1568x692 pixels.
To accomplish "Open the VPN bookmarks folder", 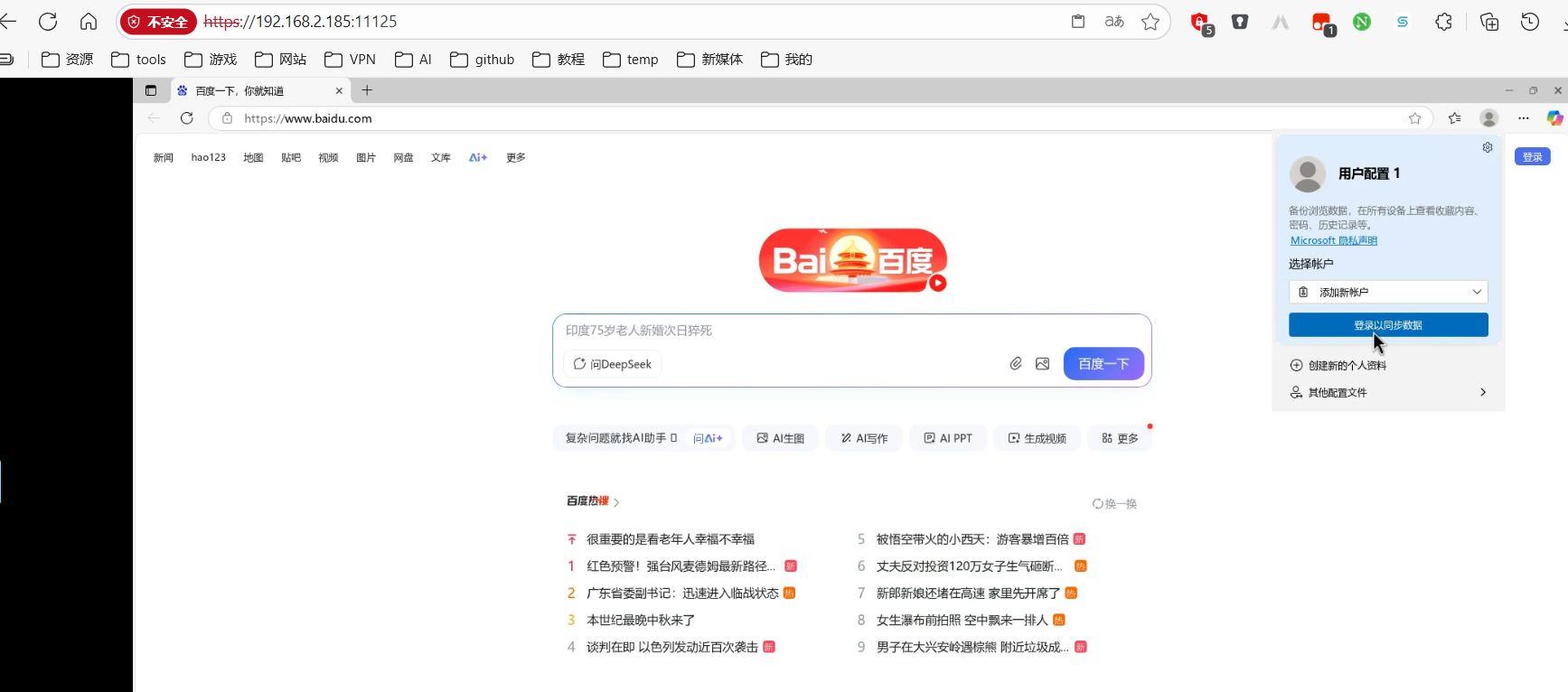I will click(x=350, y=60).
